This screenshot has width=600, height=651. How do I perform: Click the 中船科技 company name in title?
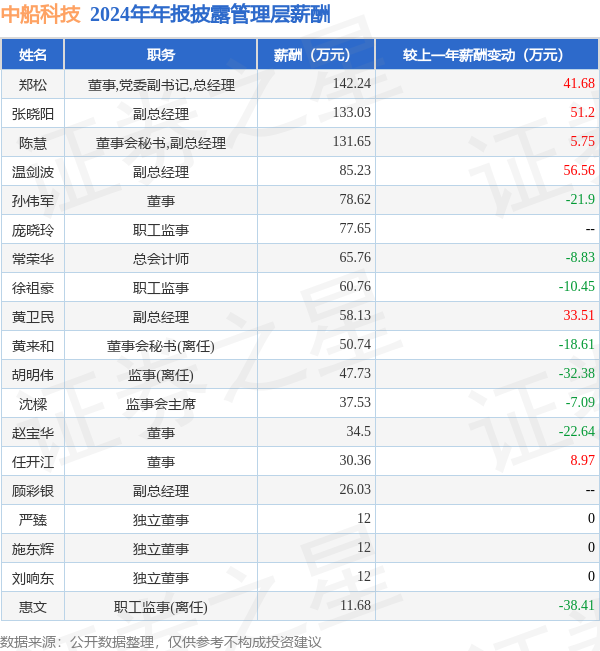40,14
